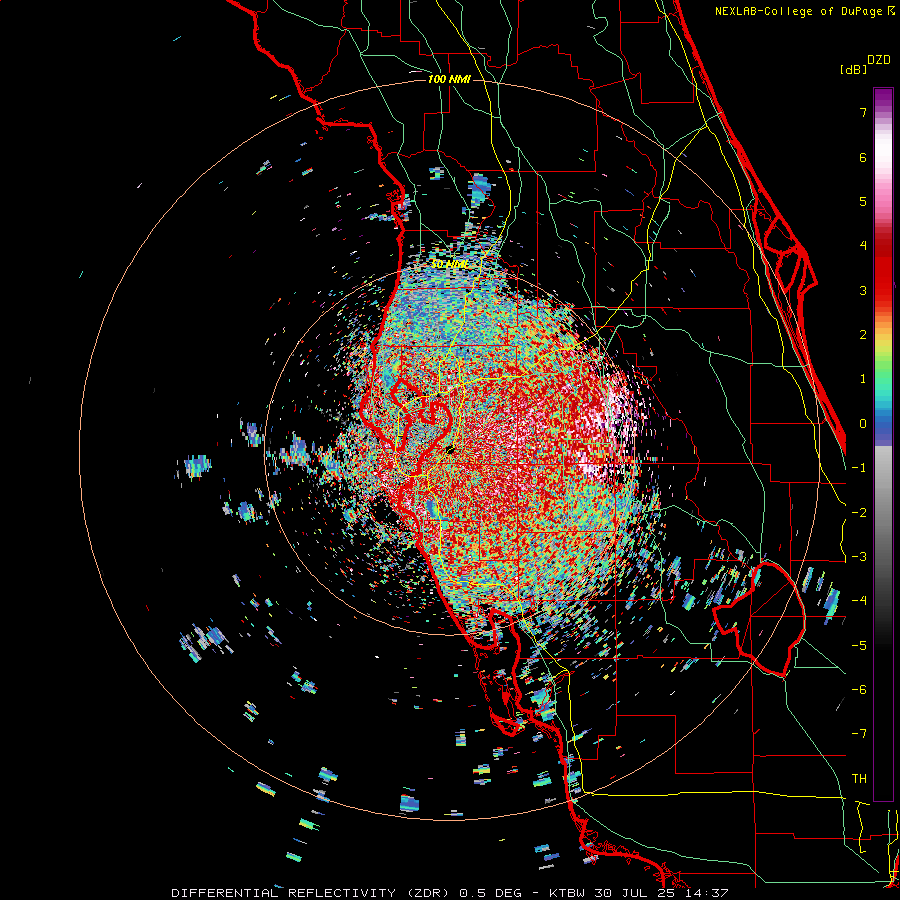Click the -6 tick on the color scale

point(859,690)
